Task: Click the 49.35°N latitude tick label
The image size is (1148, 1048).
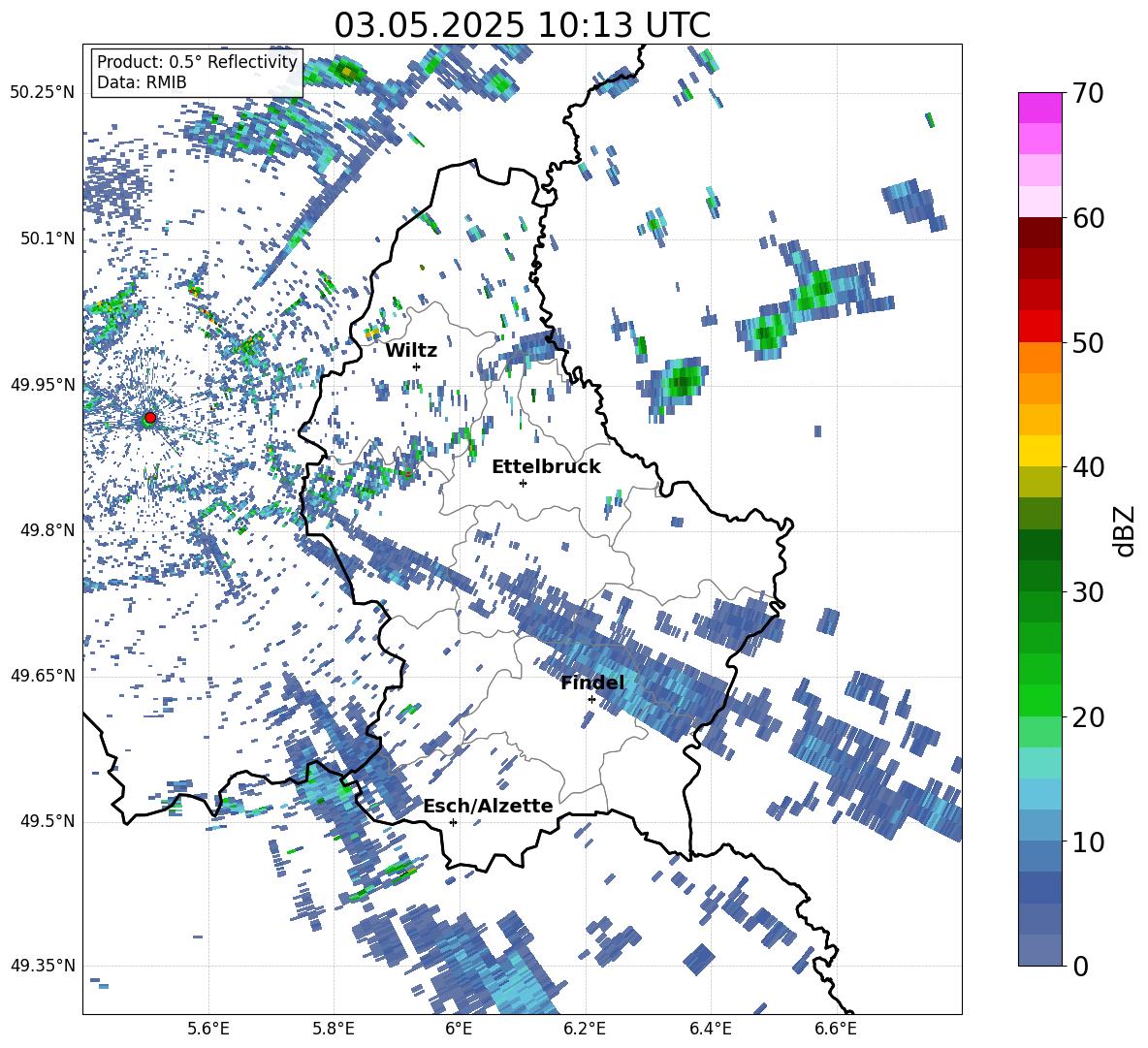Action: coord(43,966)
